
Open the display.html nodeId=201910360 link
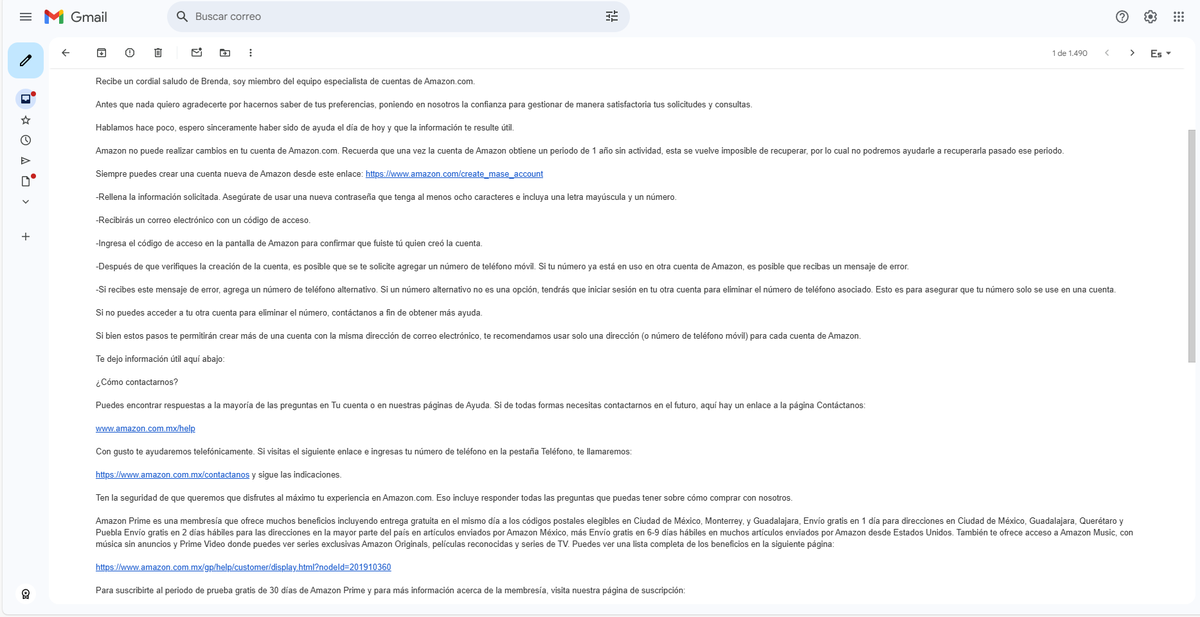(243, 567)
